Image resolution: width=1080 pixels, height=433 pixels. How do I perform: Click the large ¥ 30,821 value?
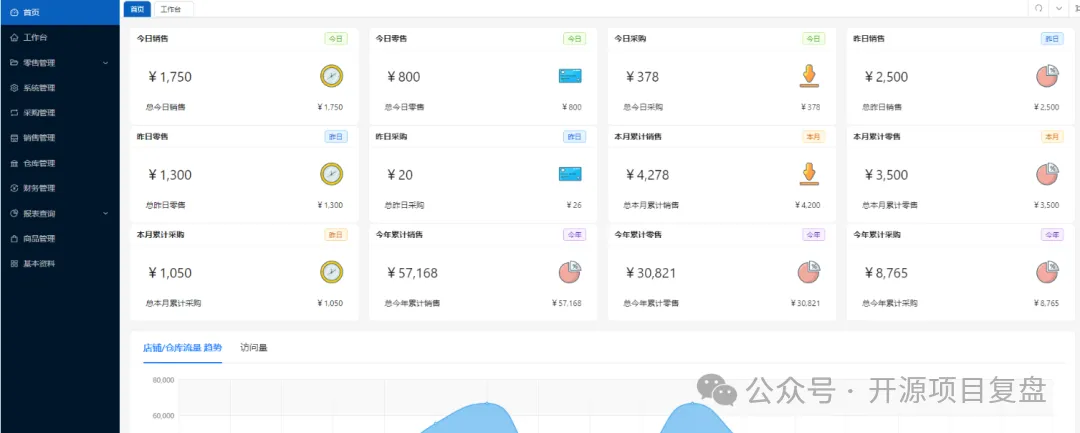coord(651,273)
